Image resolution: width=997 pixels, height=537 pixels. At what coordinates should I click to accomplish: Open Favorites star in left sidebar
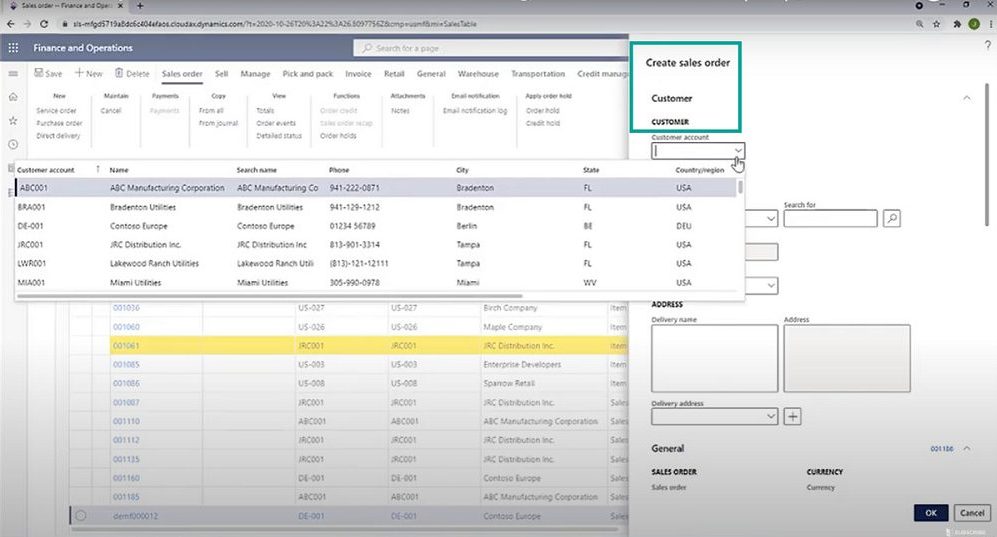[13, 120]
